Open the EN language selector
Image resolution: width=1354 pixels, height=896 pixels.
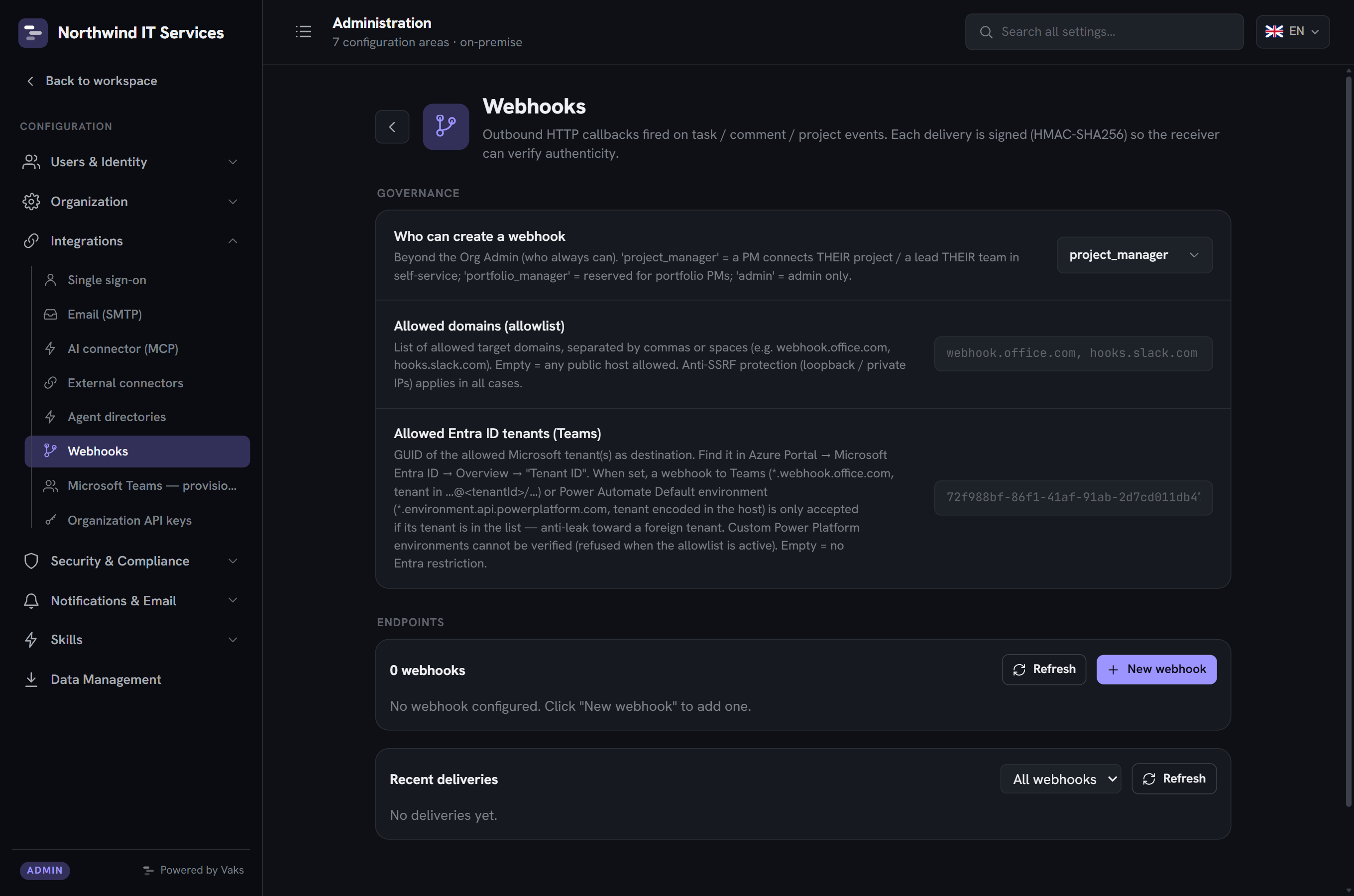pos(1292,31)
